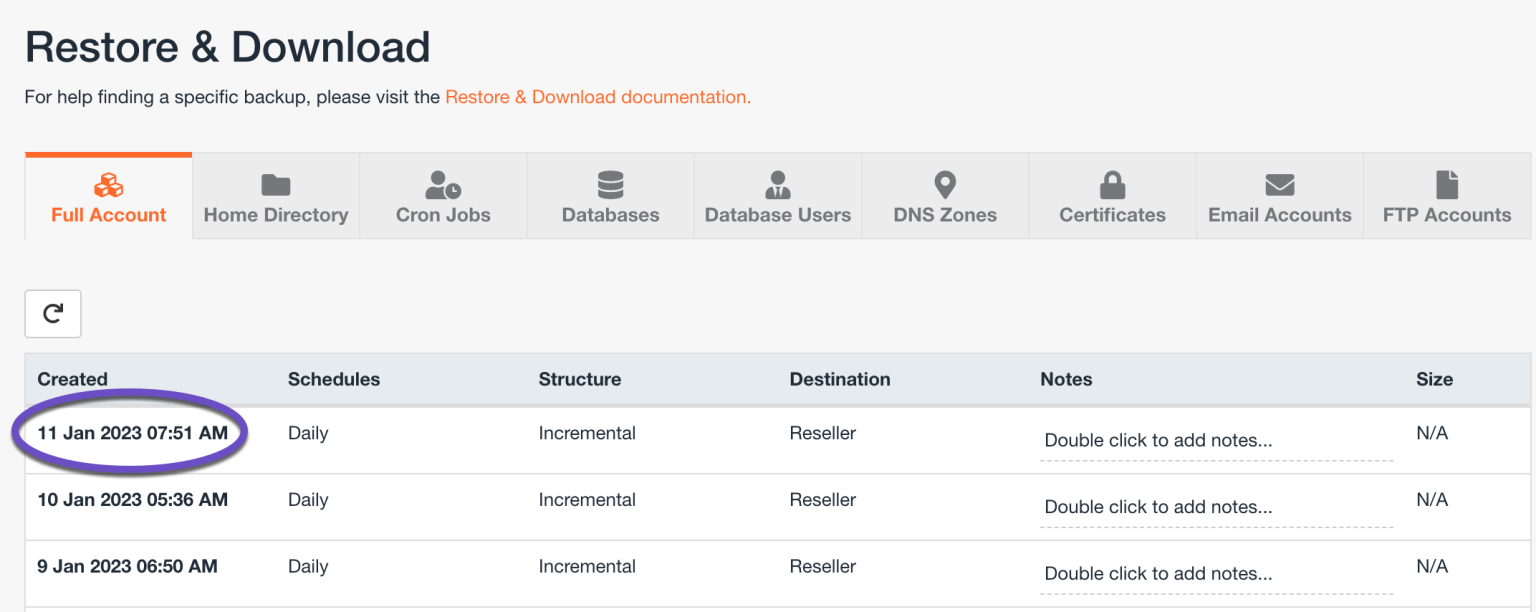
Task: Click the Databases stack icon
Action: point(610,185)
